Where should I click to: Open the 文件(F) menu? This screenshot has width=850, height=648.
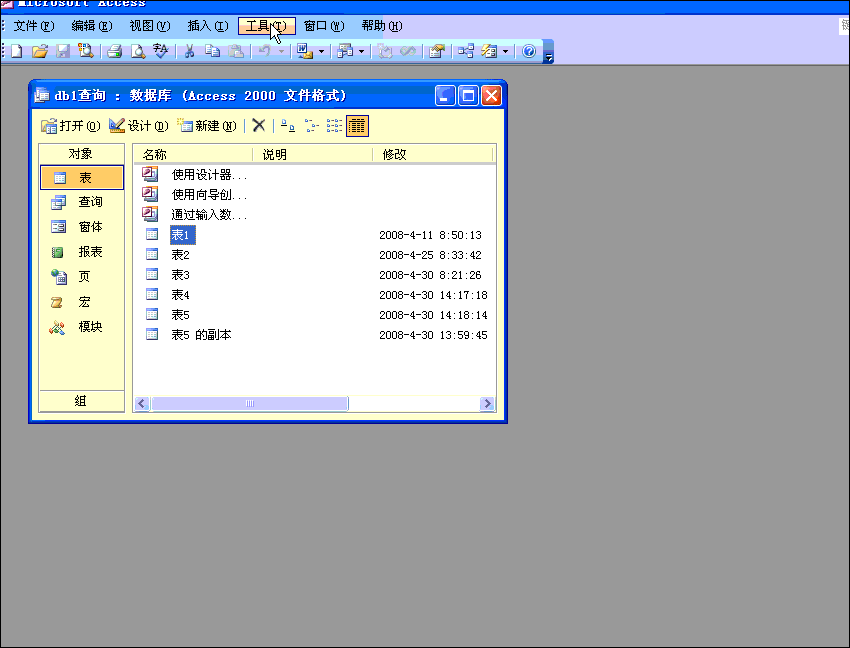(x=34, y=26)
